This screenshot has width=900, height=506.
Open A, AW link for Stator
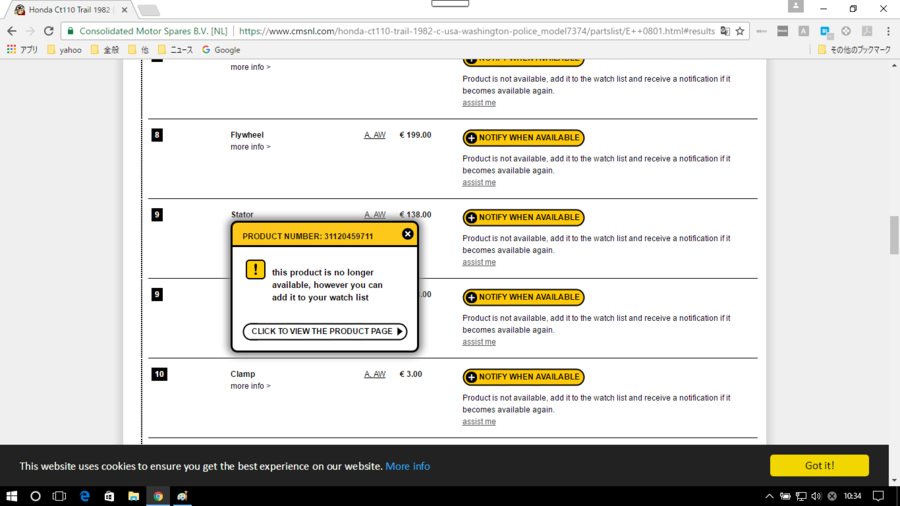(x=375, y=215)
